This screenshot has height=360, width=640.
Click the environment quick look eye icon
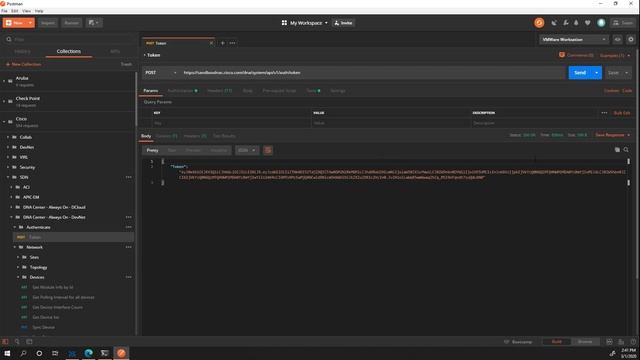coord(618,40)
